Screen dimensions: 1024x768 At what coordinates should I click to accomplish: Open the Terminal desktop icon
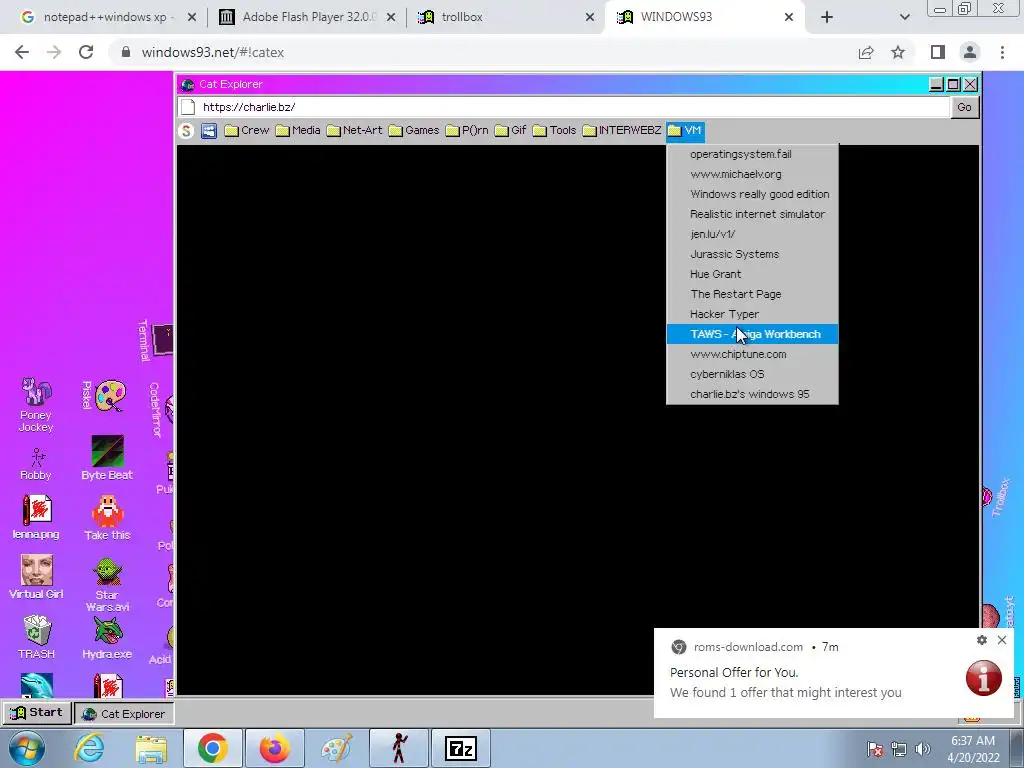[163, 340]
